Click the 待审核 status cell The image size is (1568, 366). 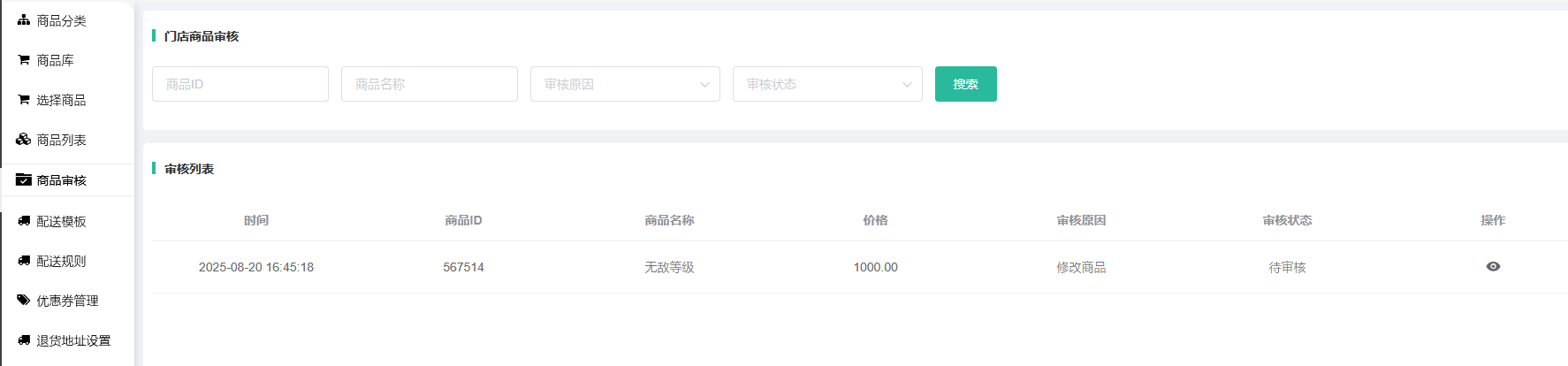1287,267
